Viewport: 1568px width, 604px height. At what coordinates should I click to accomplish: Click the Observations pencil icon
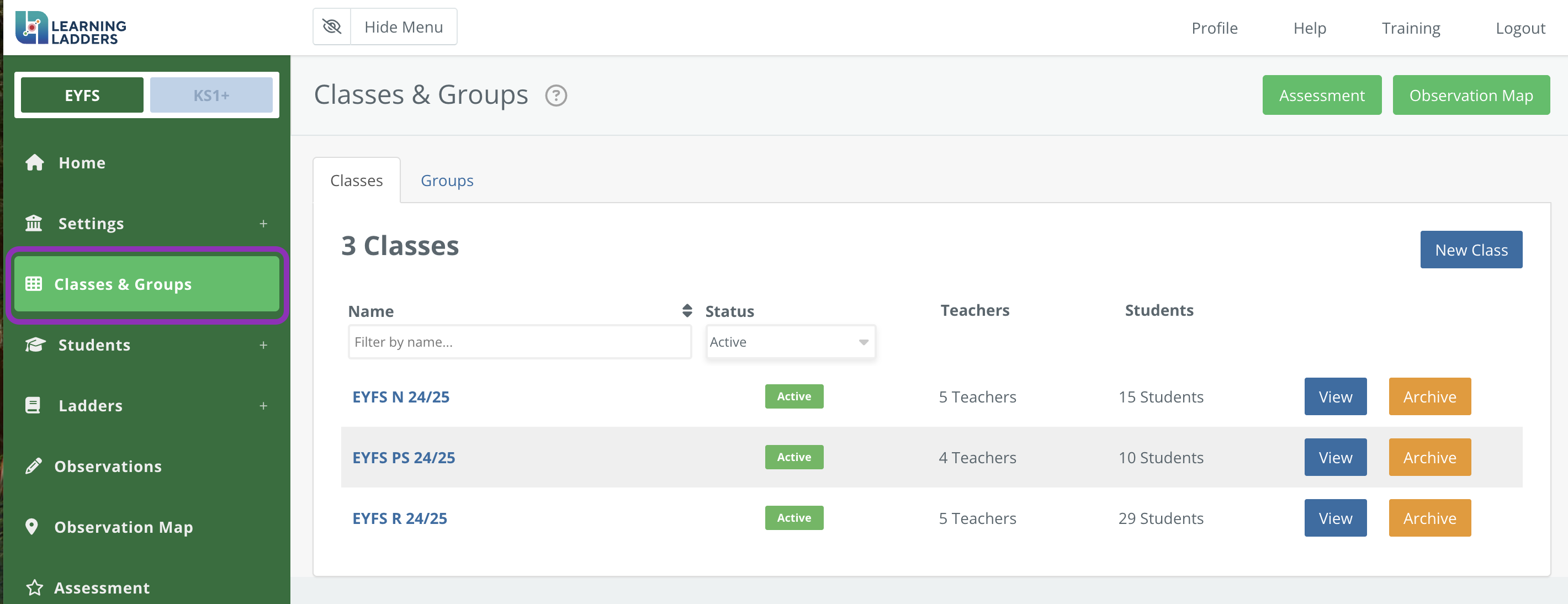34,467
